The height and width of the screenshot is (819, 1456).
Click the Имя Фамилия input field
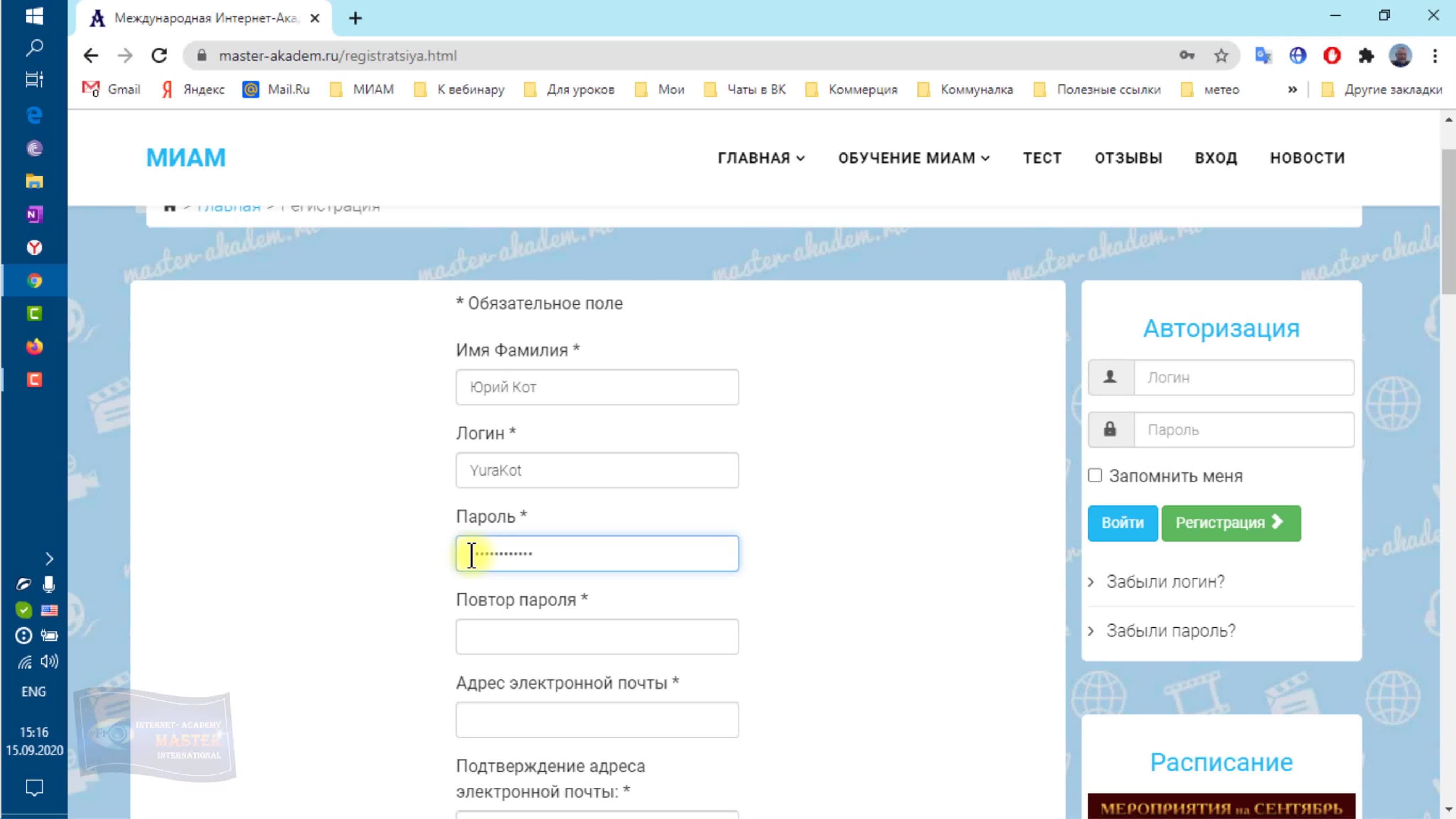pos(597,387)
